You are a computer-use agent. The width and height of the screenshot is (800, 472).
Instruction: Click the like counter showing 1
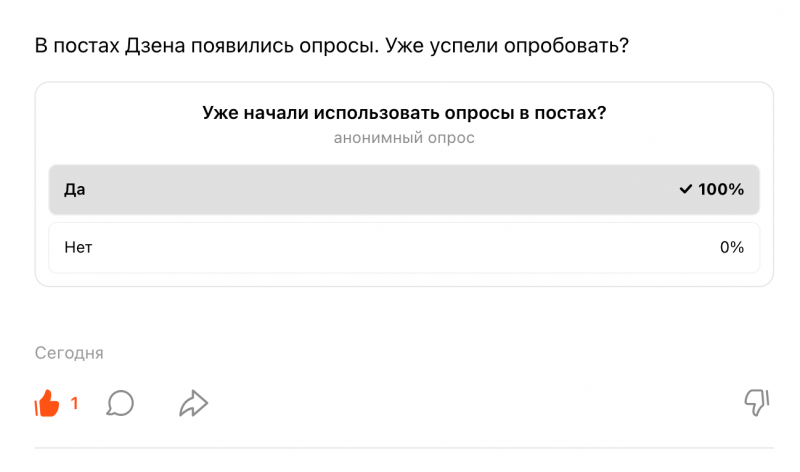pos(74,404)
